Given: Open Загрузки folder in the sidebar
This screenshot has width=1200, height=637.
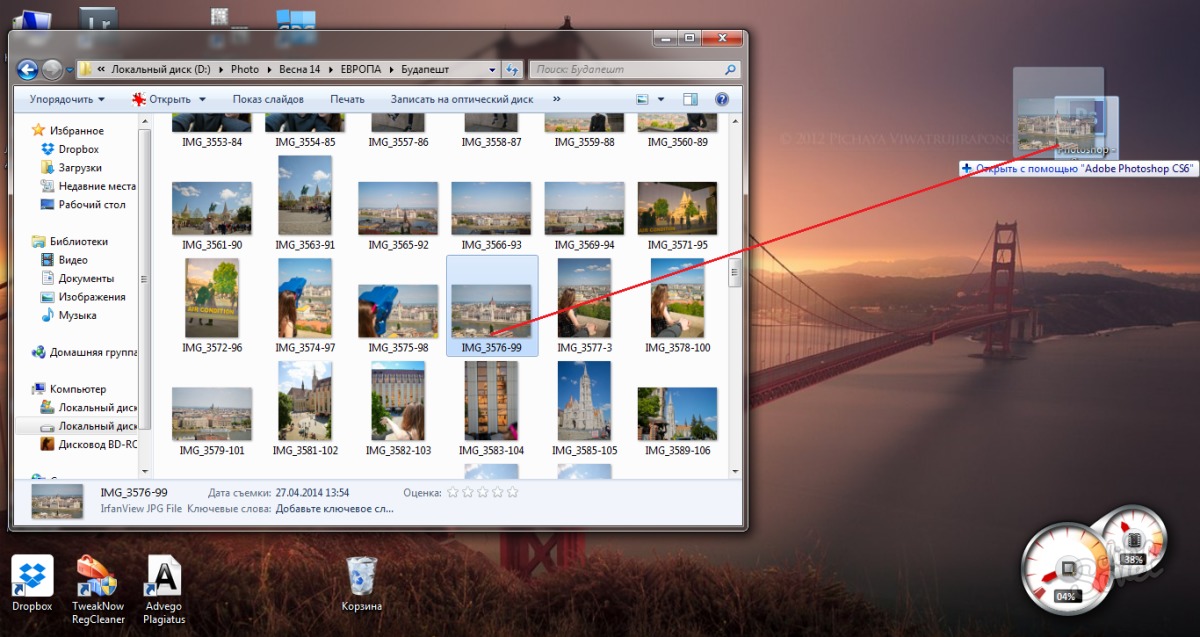Looking at the screenshot, I should [x=80, y=168].
